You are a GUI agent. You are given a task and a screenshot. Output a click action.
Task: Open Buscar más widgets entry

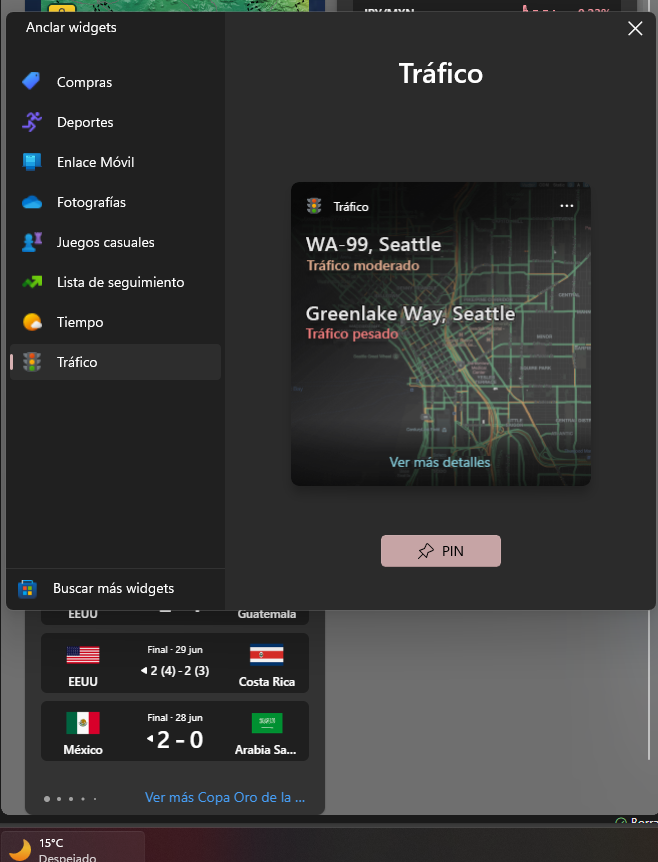tap(115, 589)
